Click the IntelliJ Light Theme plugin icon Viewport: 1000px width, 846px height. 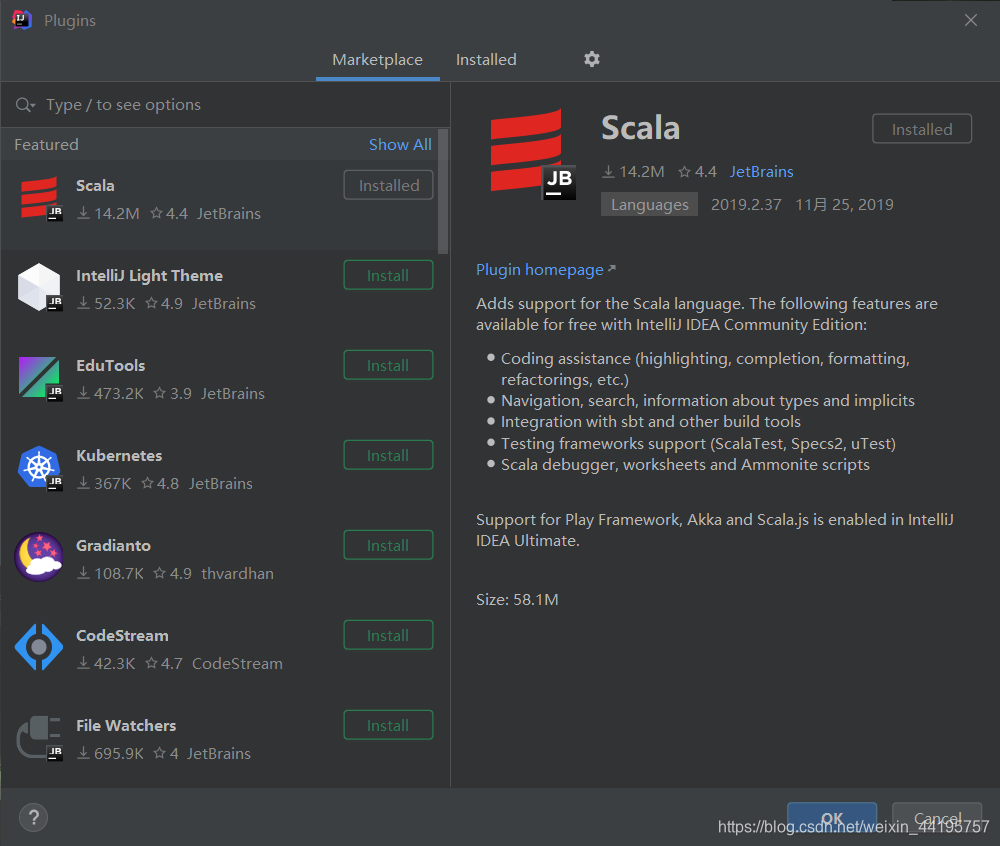coord(40,288)
